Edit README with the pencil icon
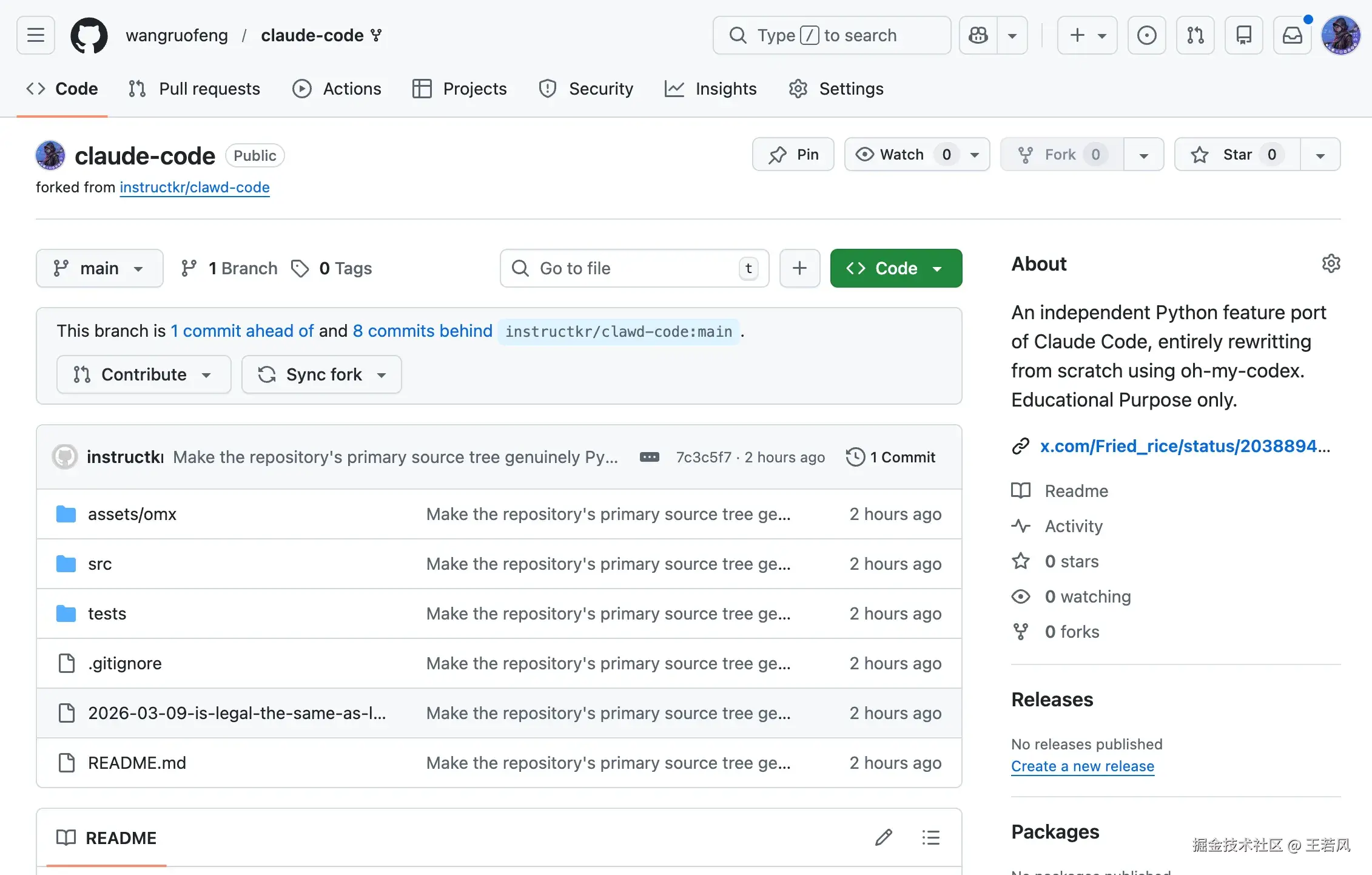1372x875 pixels. (x=883, y=838)
